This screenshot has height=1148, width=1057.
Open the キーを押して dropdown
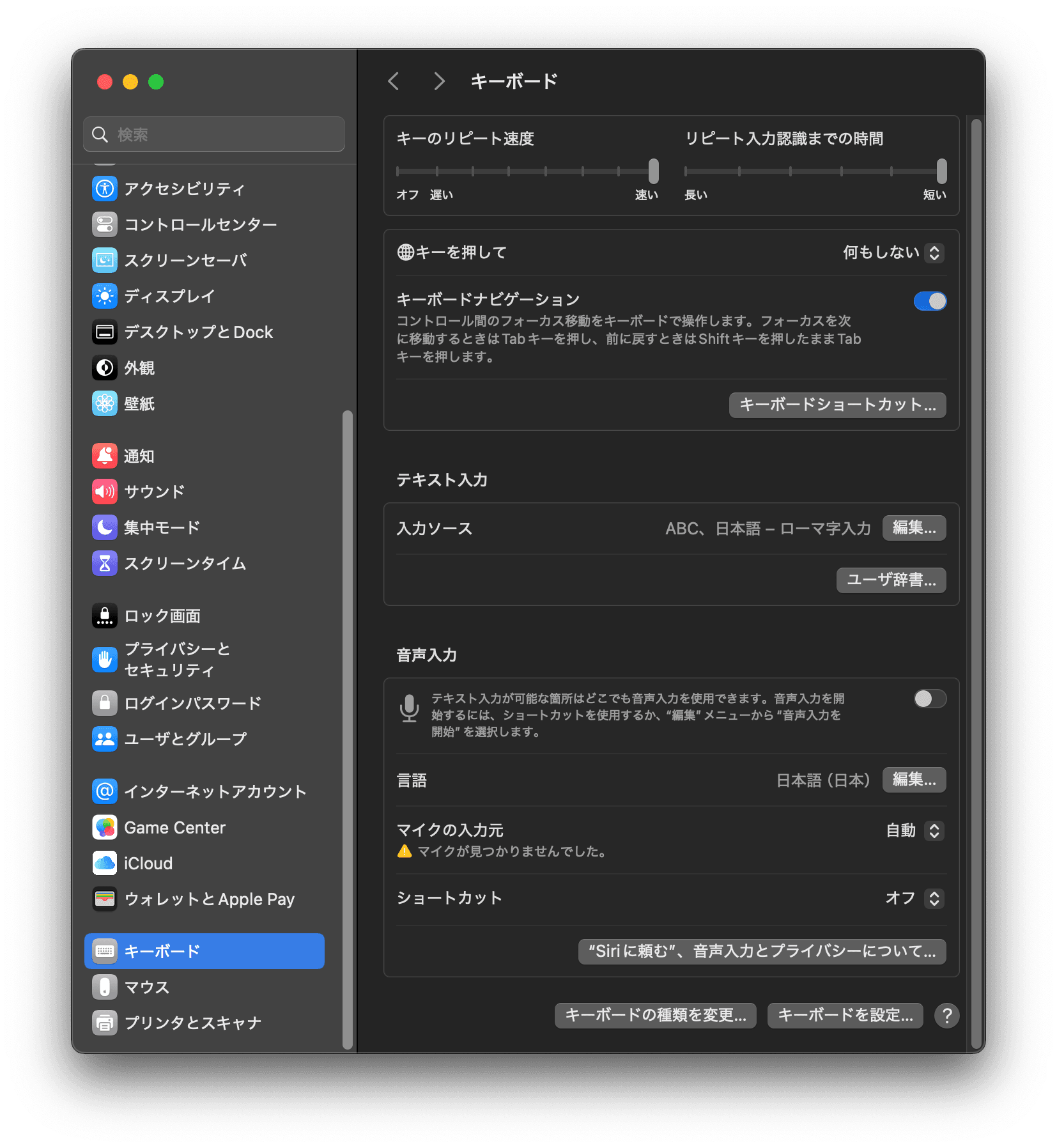coord(934,252)
